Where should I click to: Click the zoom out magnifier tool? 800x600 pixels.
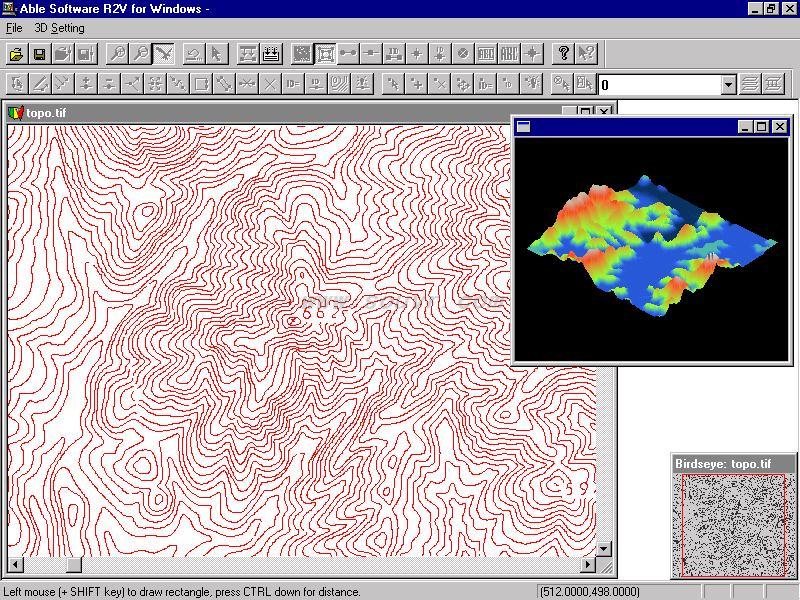point(140,54)
